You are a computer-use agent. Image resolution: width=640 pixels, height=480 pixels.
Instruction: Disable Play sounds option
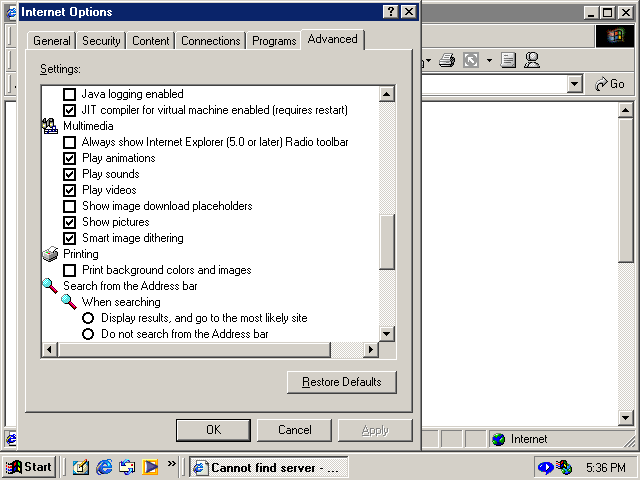tap(69, 174)
